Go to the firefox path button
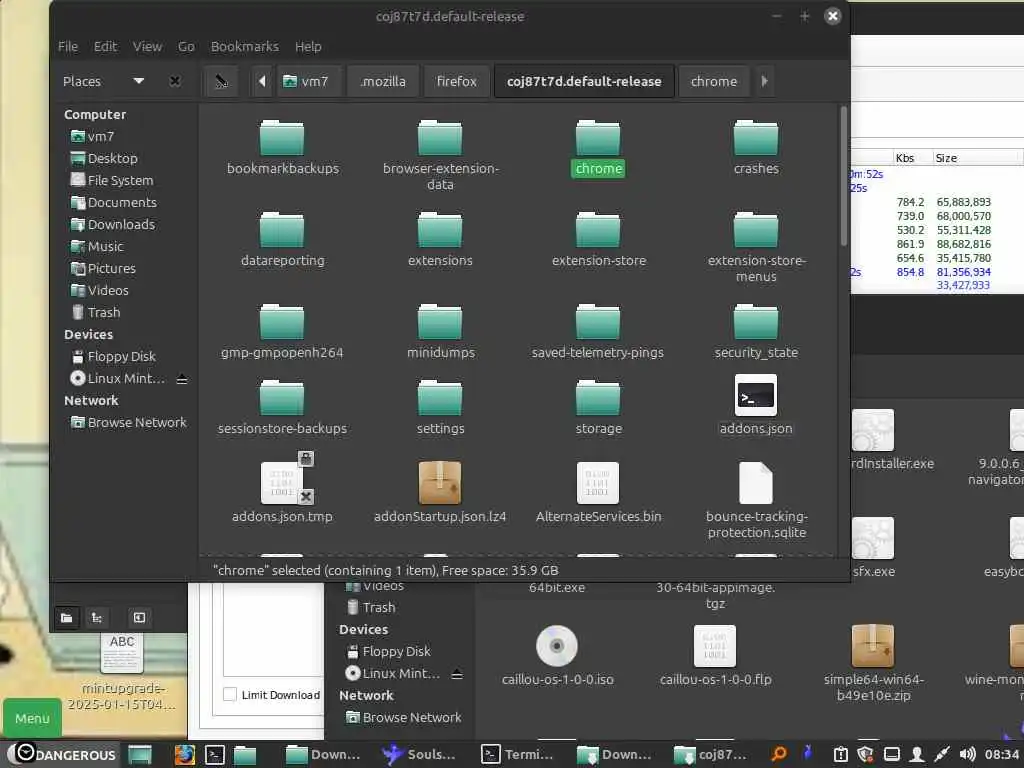 click(456, 81)
